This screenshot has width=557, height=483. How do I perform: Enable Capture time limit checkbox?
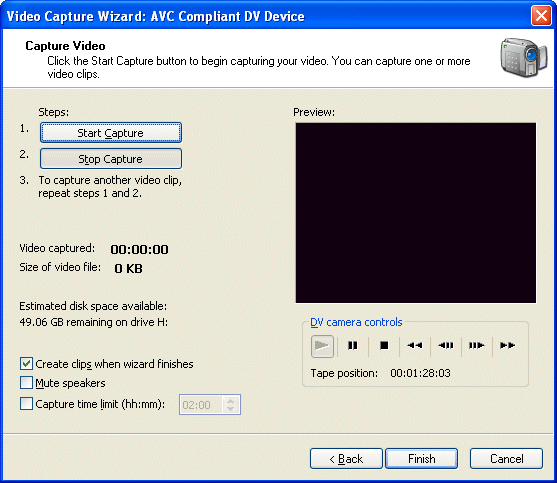pos(26,404)
